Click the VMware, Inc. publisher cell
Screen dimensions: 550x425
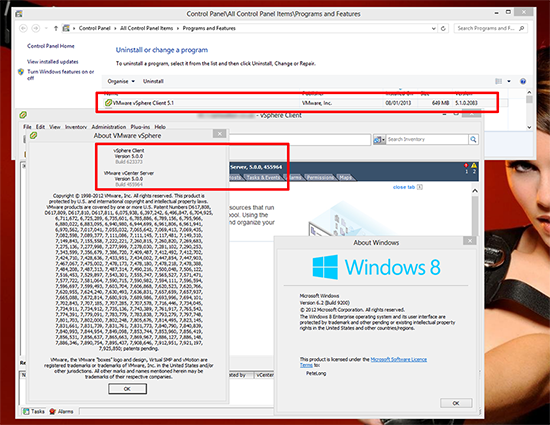coord(316,103)
